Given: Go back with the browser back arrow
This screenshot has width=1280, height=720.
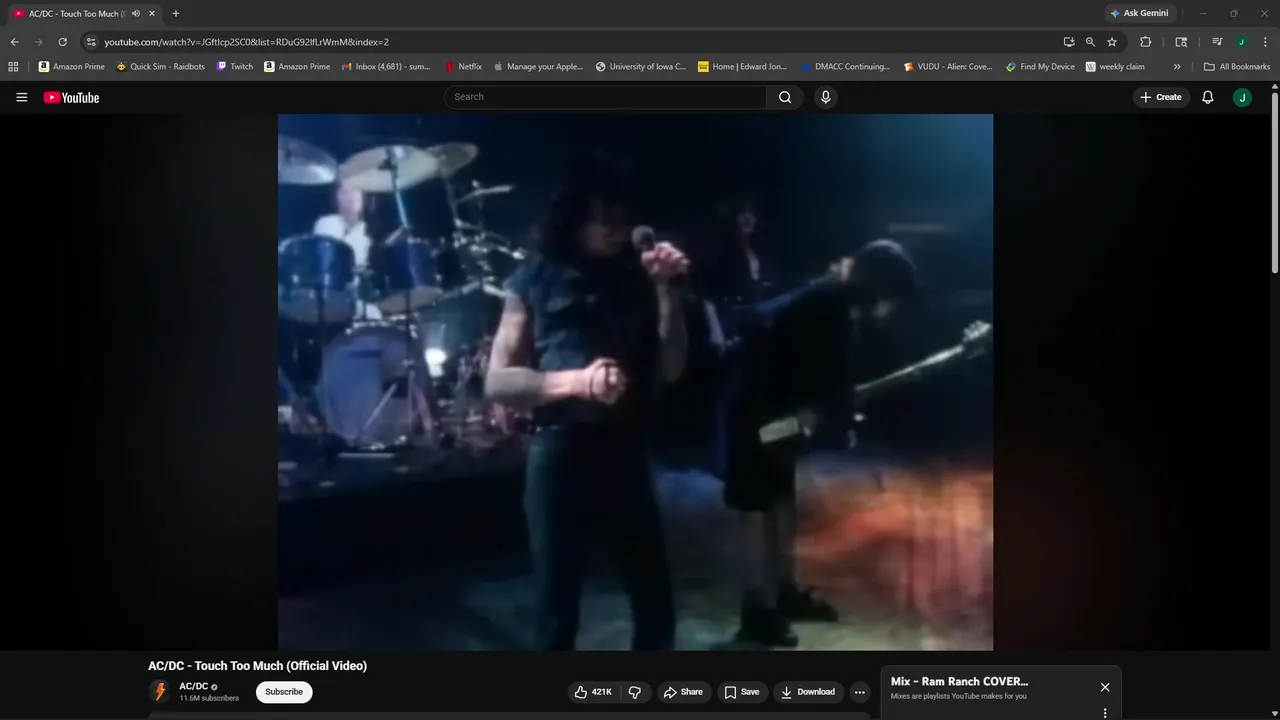Looking at the screenshot, I should pyautogui.click(x=14, y=42).
